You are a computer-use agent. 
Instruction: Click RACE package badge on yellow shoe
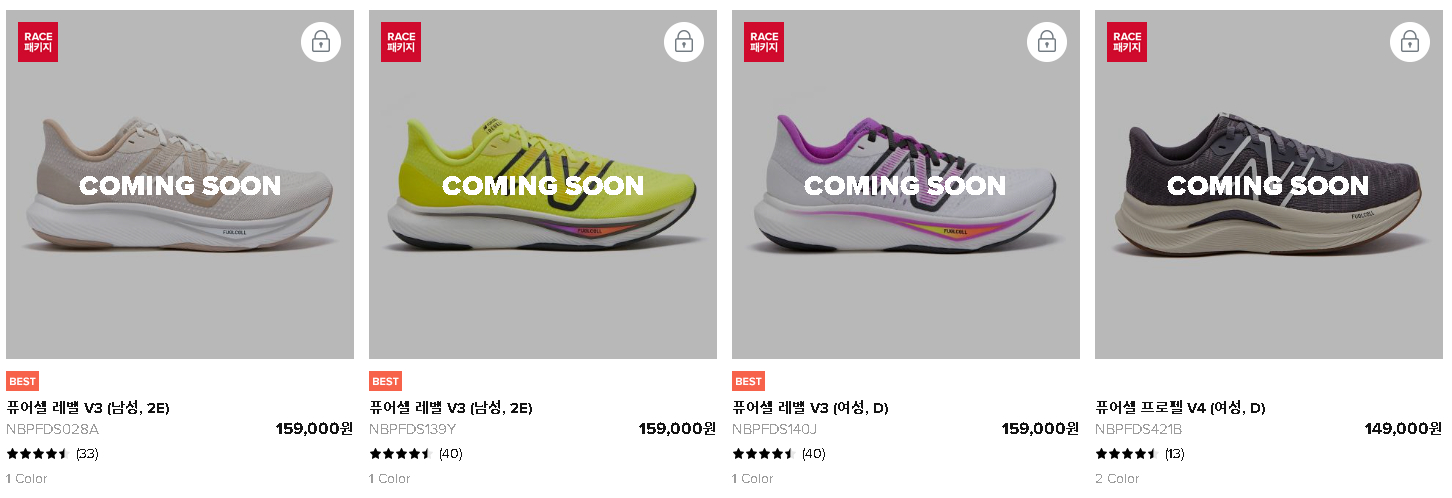point(401,42)
